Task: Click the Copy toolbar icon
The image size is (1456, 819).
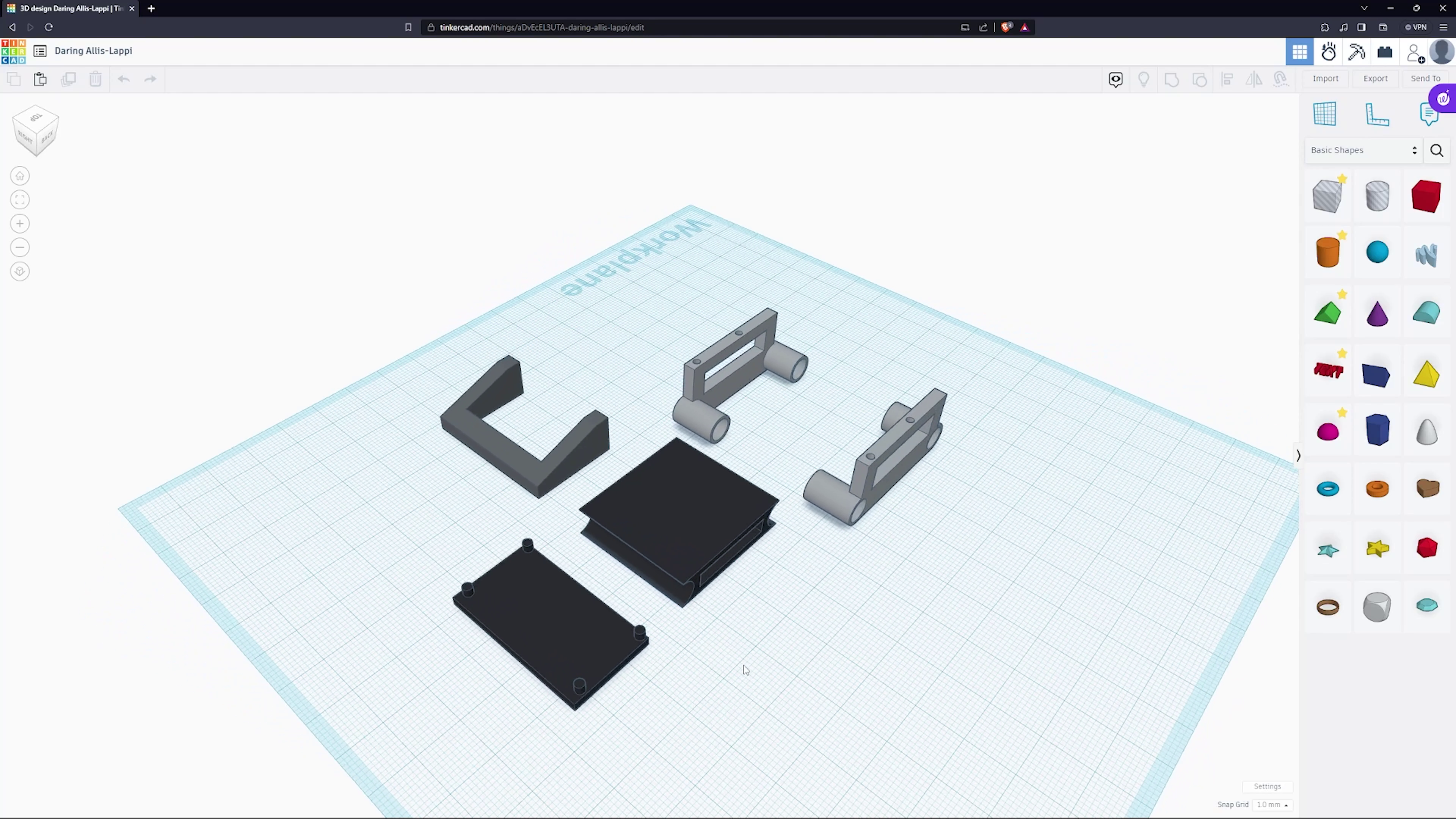Action: (x=14, y=79)
